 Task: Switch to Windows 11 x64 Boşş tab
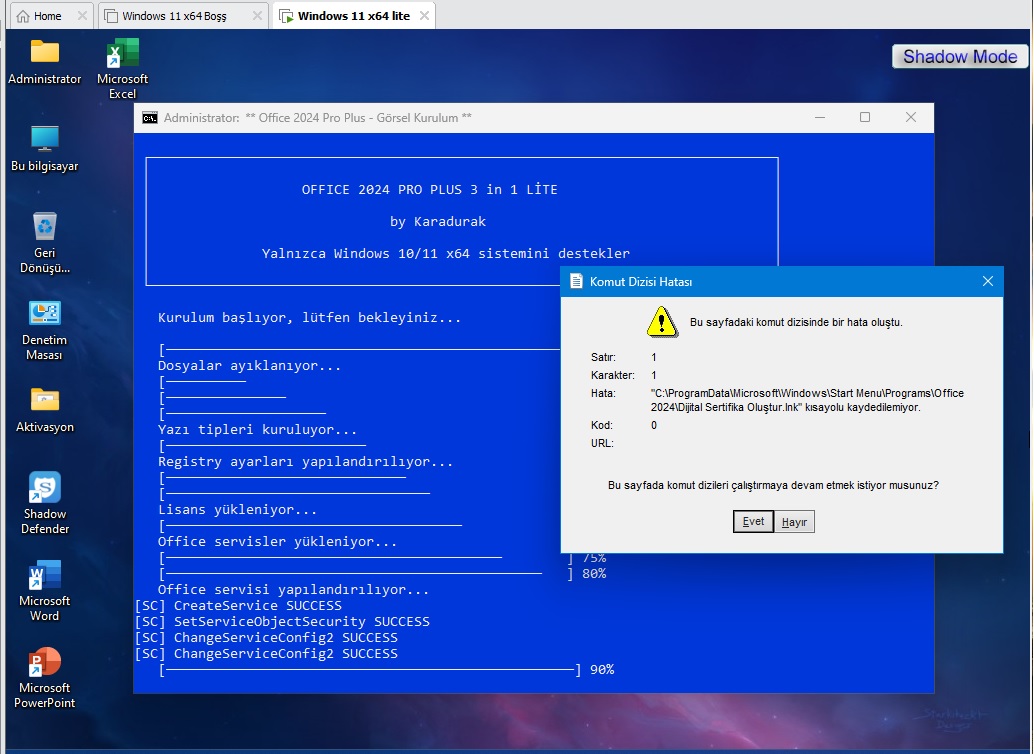click(x=174, y=16)
